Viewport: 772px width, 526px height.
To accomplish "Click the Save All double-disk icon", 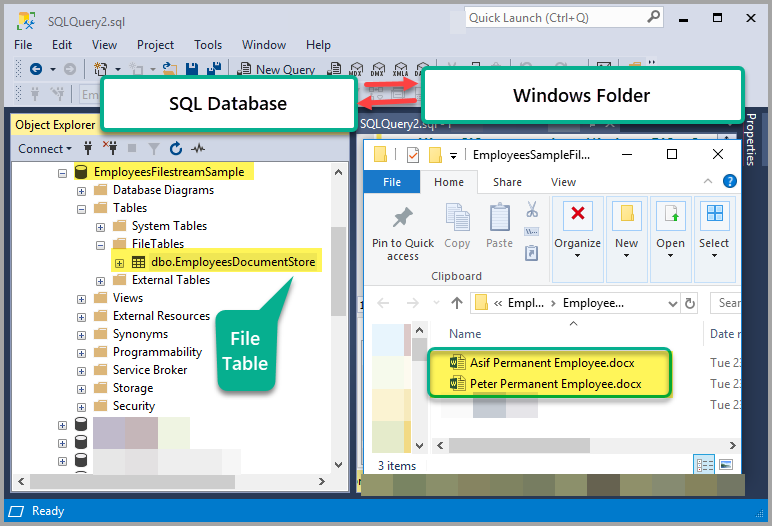I will (214, 68).
